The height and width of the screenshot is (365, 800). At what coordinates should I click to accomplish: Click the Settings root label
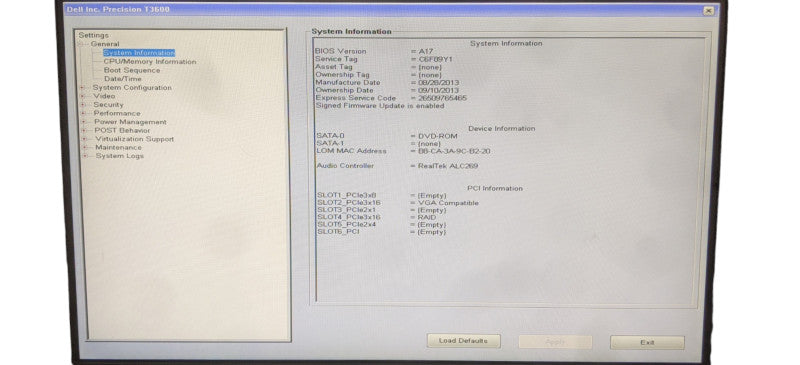click(93, 35)
